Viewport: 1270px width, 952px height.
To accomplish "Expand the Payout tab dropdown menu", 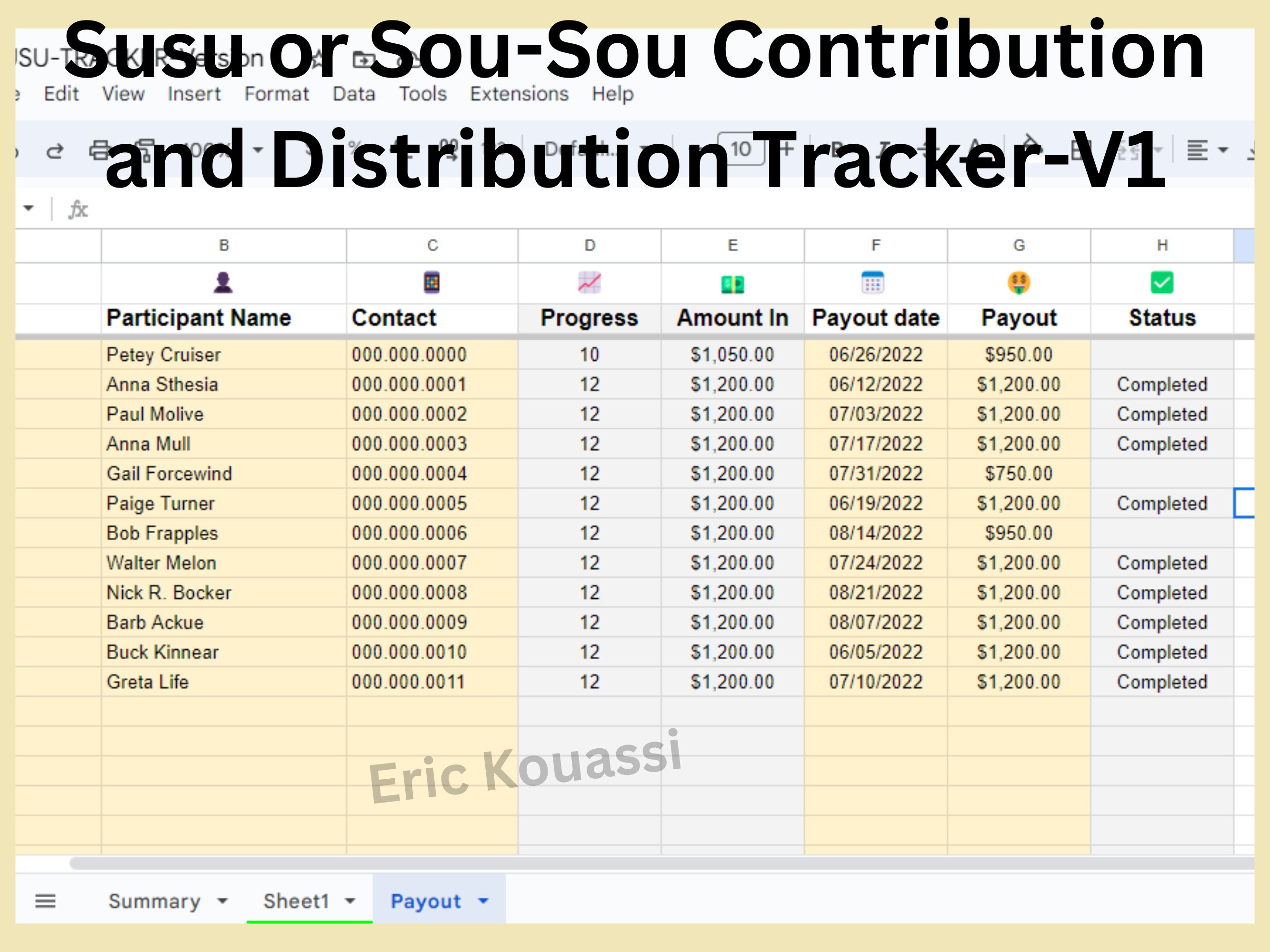I will pyautogui.click(x=483, y=901).
